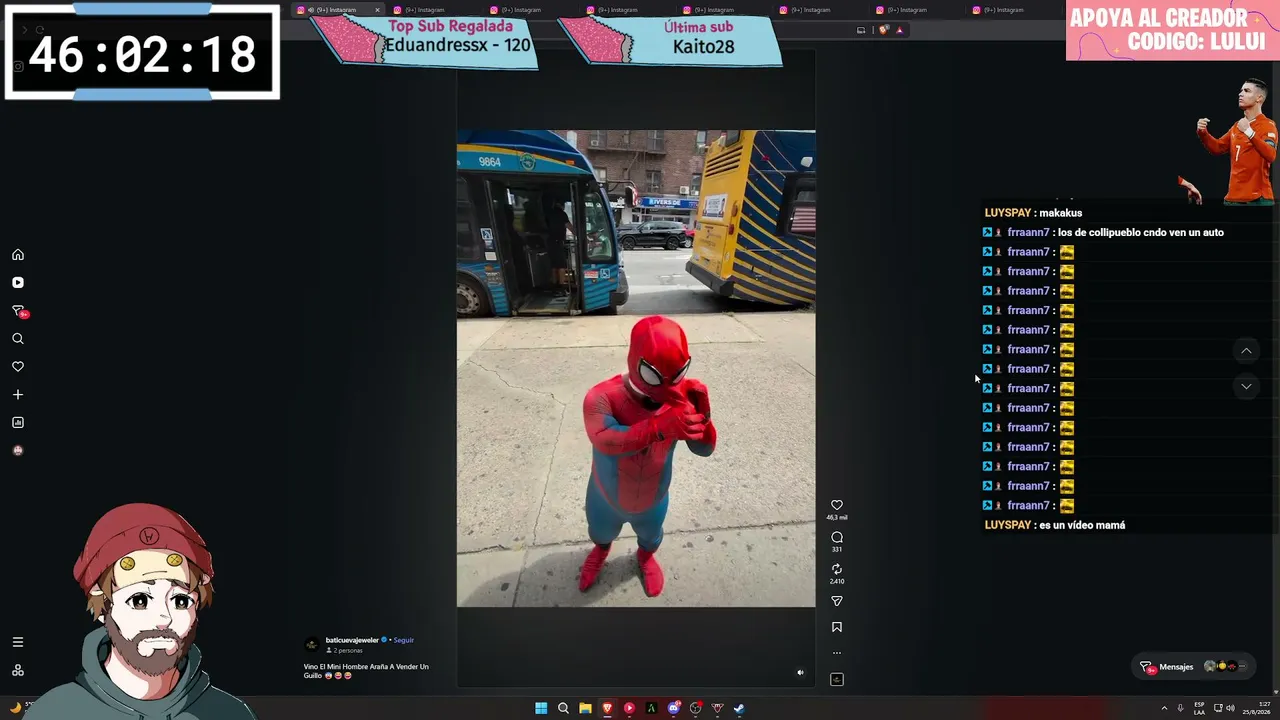This screenshot has height=720, width=1280.
Task: Open the baticuevajeweler profile link
Action: [352, 640]
